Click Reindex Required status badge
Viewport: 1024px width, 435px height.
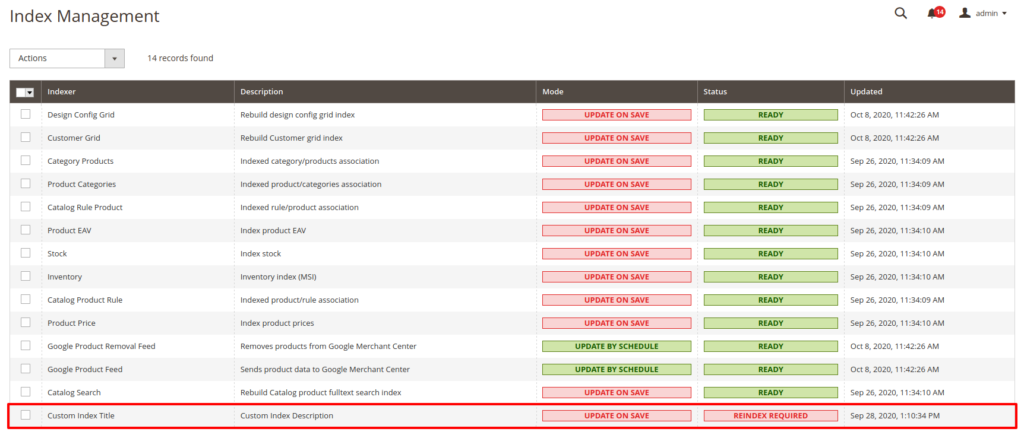(x=770, y=415)
